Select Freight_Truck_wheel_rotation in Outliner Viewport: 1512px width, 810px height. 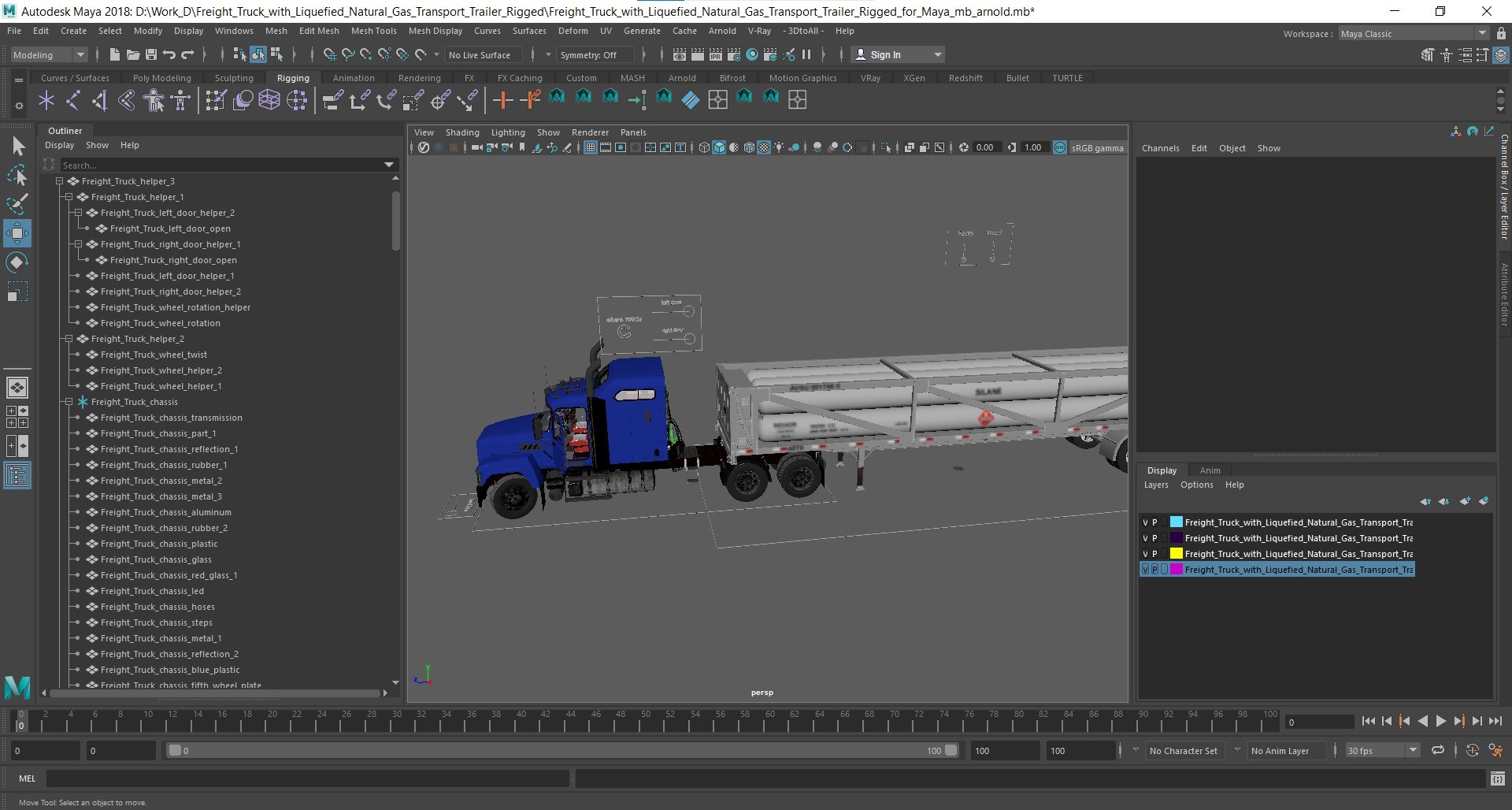(x=160, y=323)
